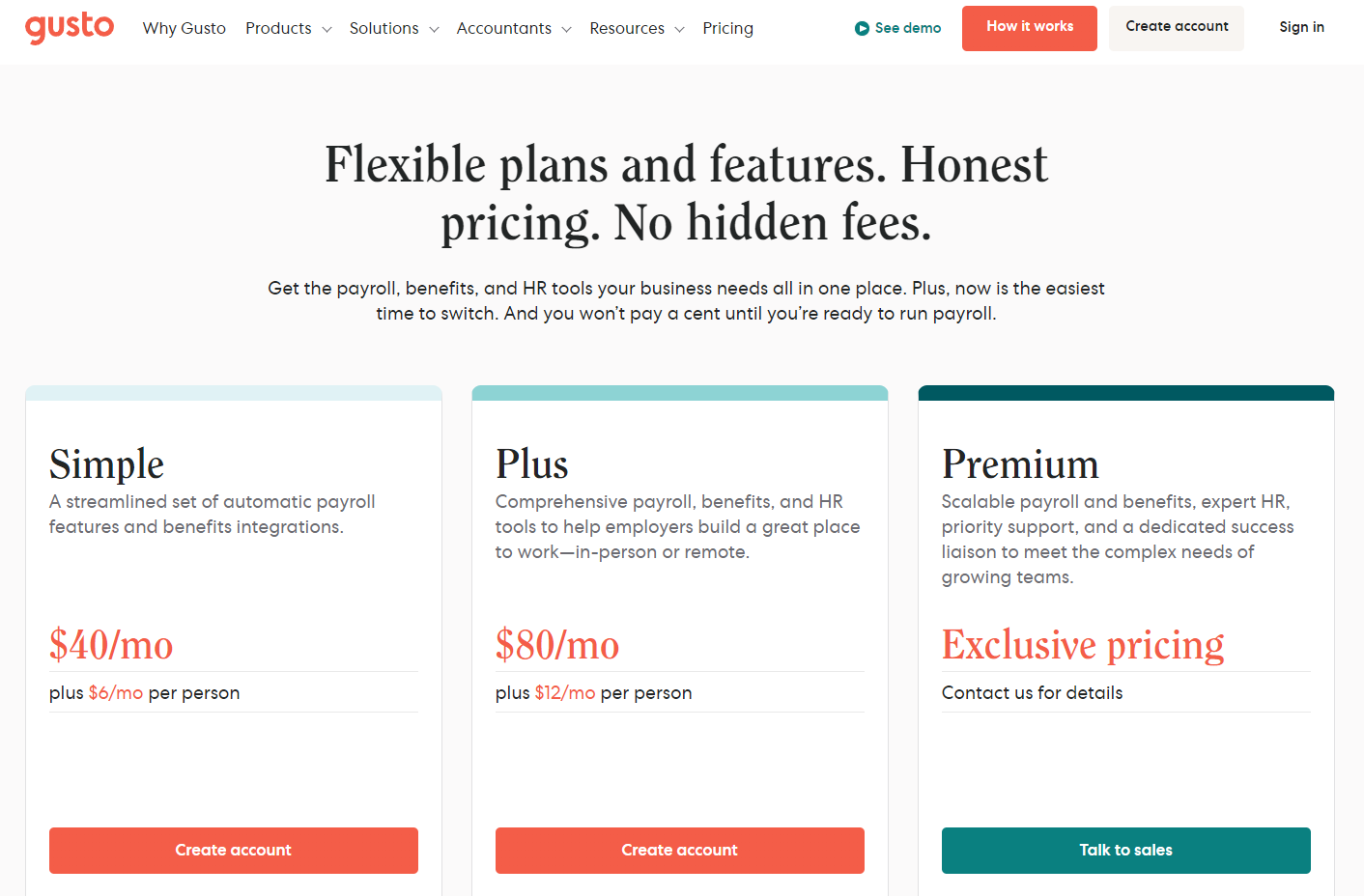
Task: Click the How it works button
Action: coord(1029,28)
